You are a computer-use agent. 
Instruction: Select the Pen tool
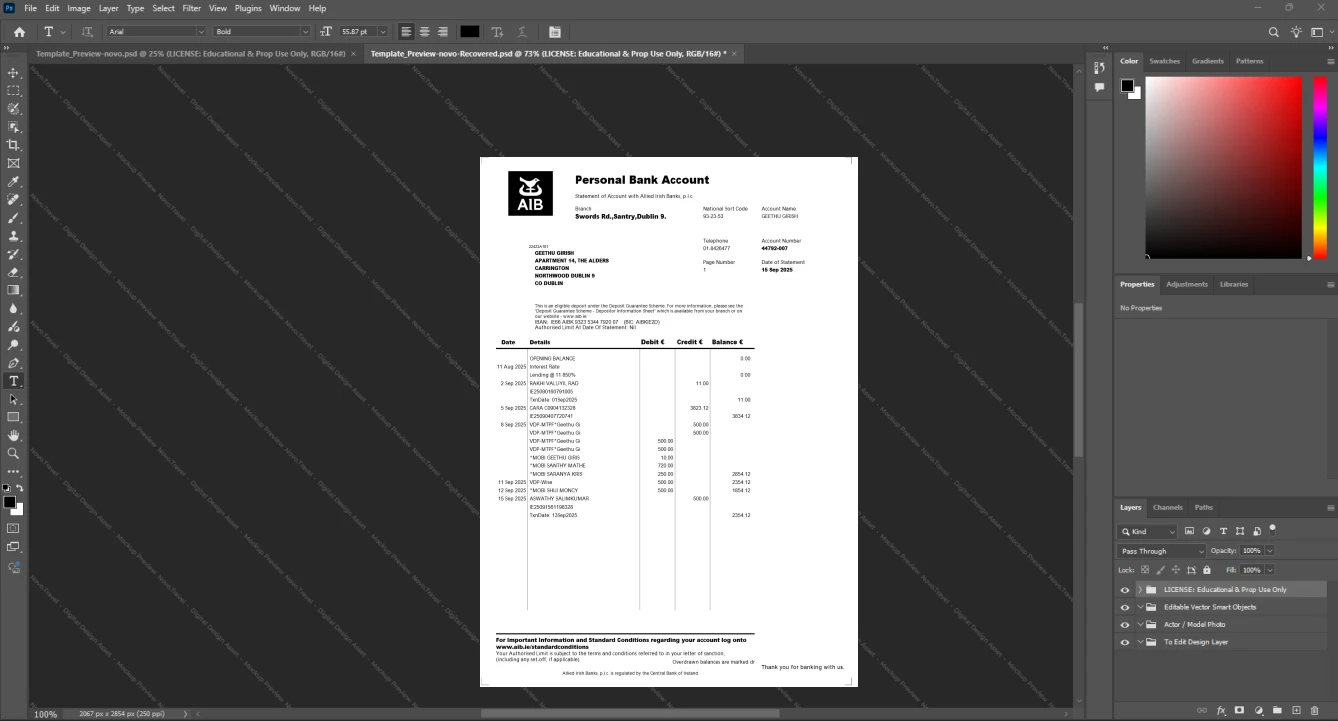point(14,363)
